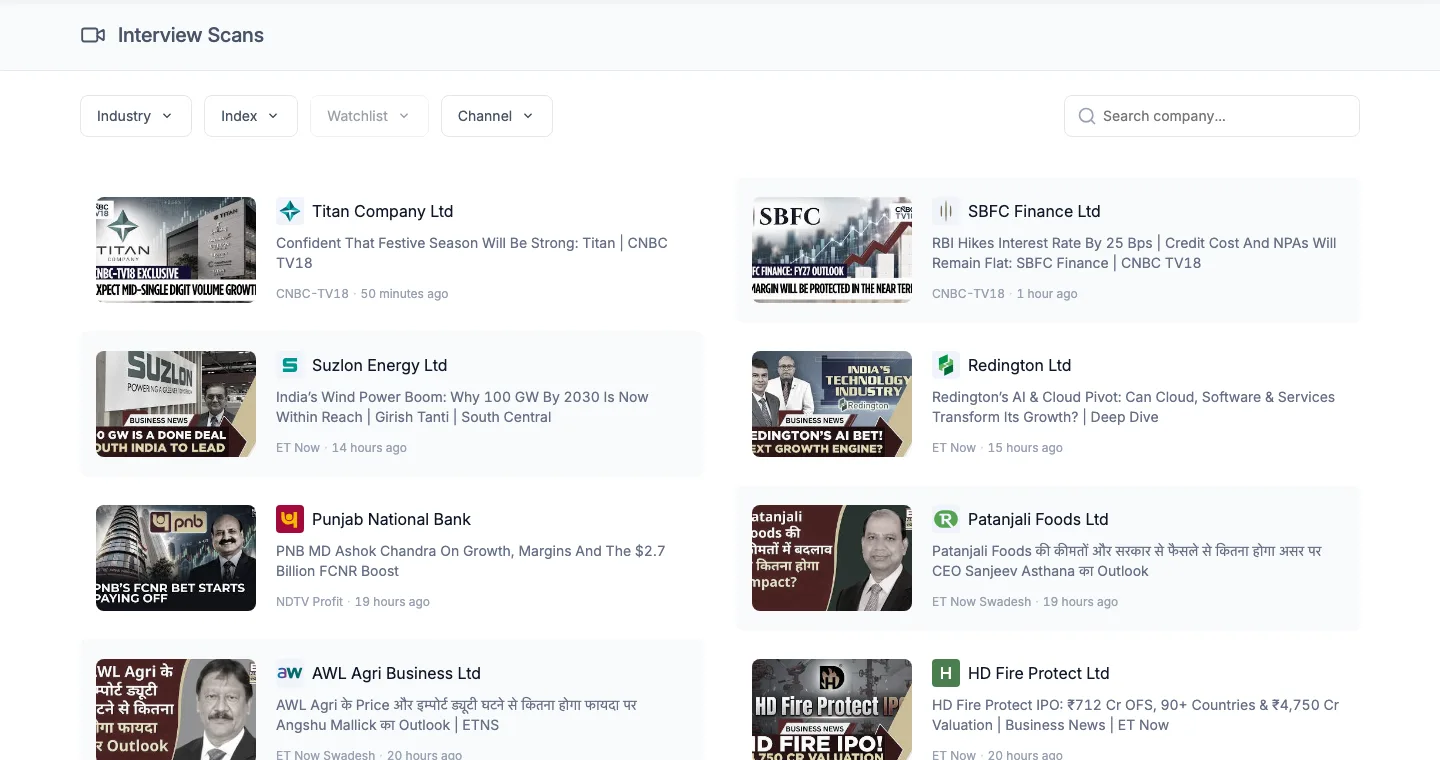The height and width of the screenshot is (760, 1440).
Task: Open the Redington Ltd name link
Action: tap(1019, 365)
